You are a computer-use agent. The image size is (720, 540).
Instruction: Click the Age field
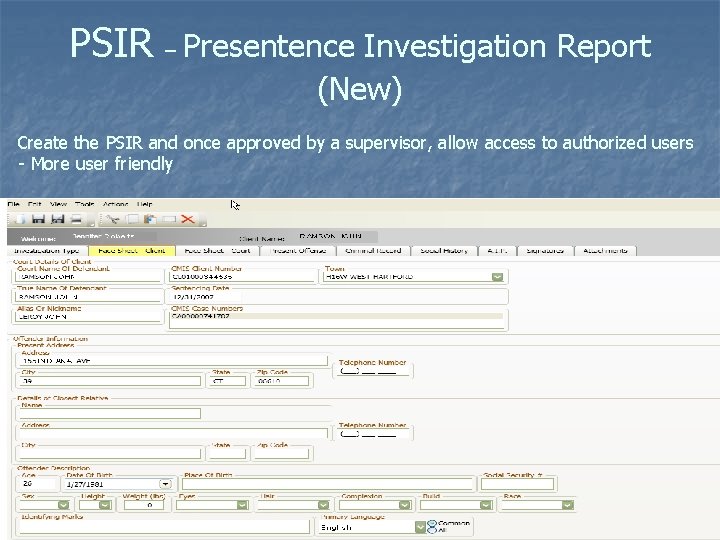(x=39, y=484)
